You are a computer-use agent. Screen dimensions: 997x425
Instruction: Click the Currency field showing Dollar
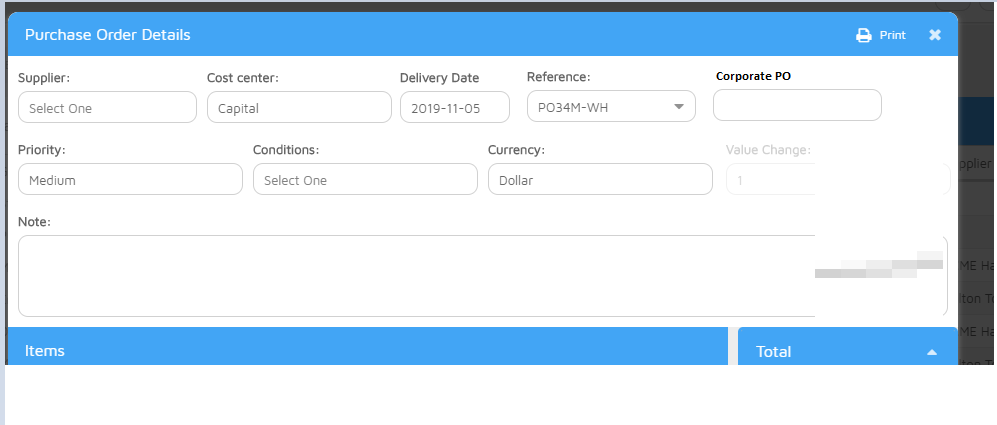tap(600, 180)
